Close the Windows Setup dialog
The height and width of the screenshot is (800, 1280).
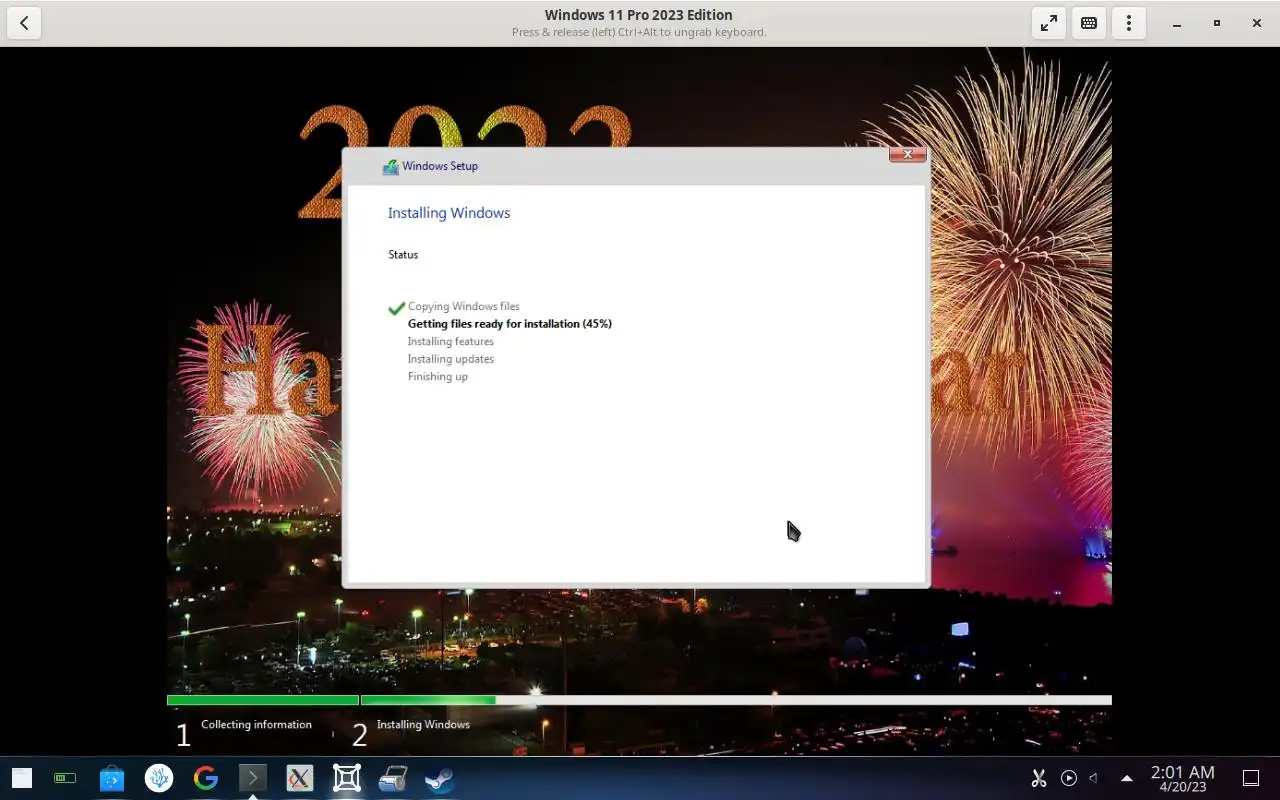pos(907,154)
